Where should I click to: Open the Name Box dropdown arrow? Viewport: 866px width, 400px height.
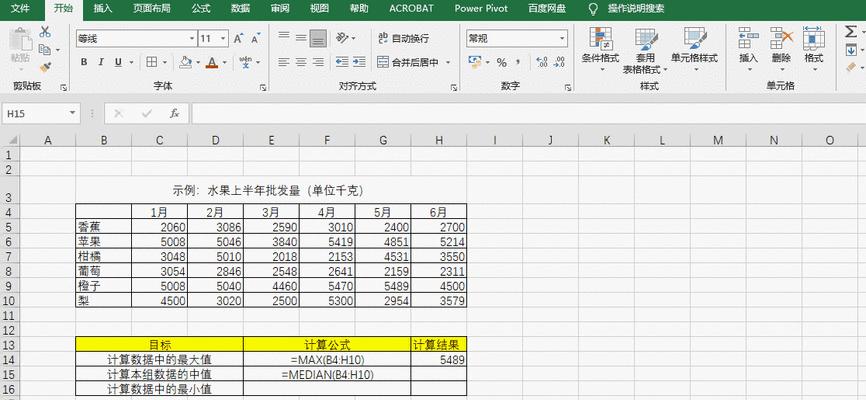coord(72,113)
